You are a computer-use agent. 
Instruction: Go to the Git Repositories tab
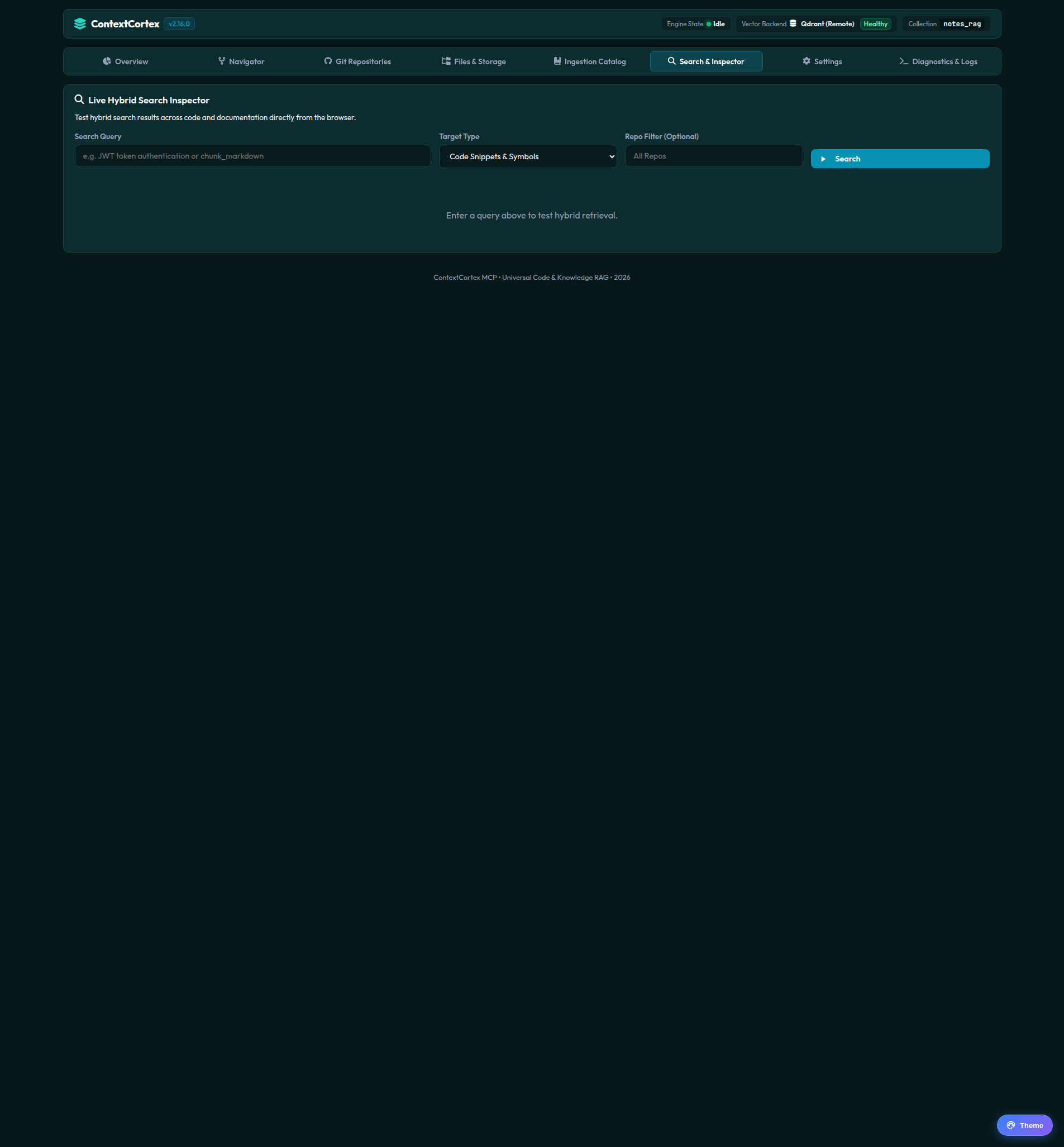click(357, 61)
